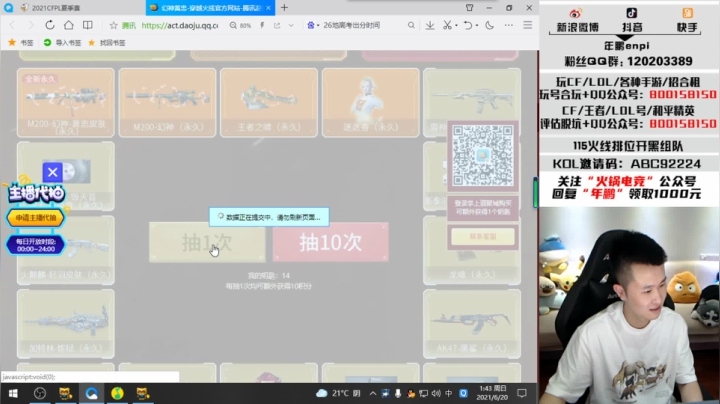Bookmark this page with the star icon
Image resolution: width=720 pixels, height=404 pixels.
pos(113,25)
